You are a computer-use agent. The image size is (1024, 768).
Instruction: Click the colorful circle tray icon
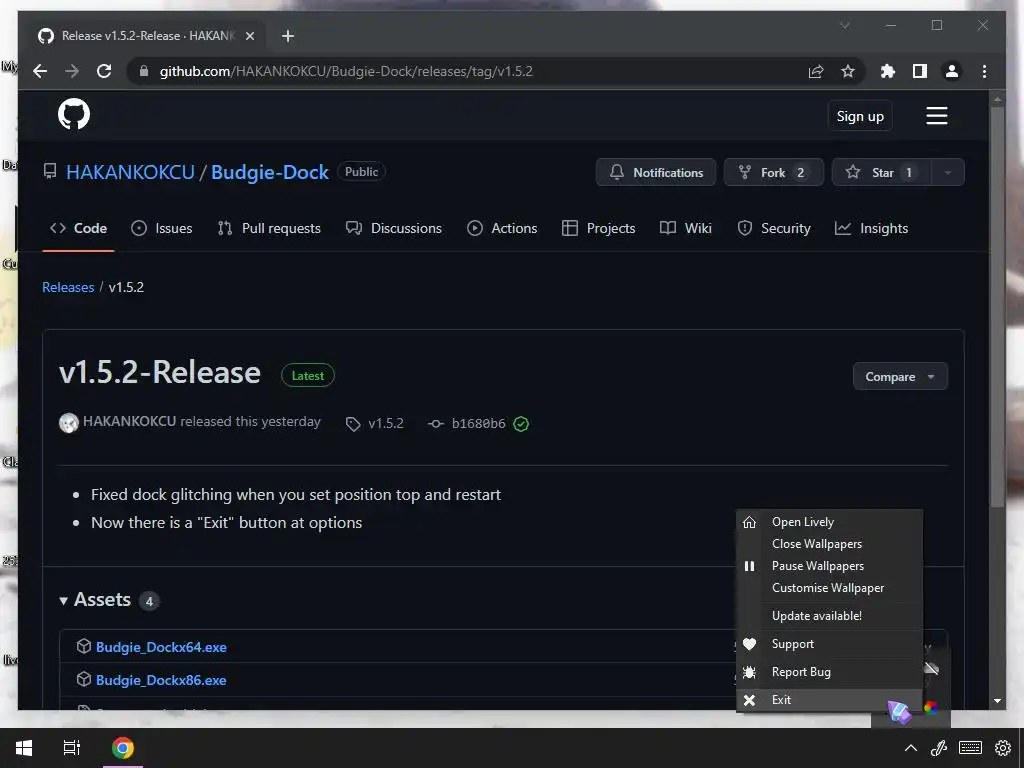coord(931,708)
